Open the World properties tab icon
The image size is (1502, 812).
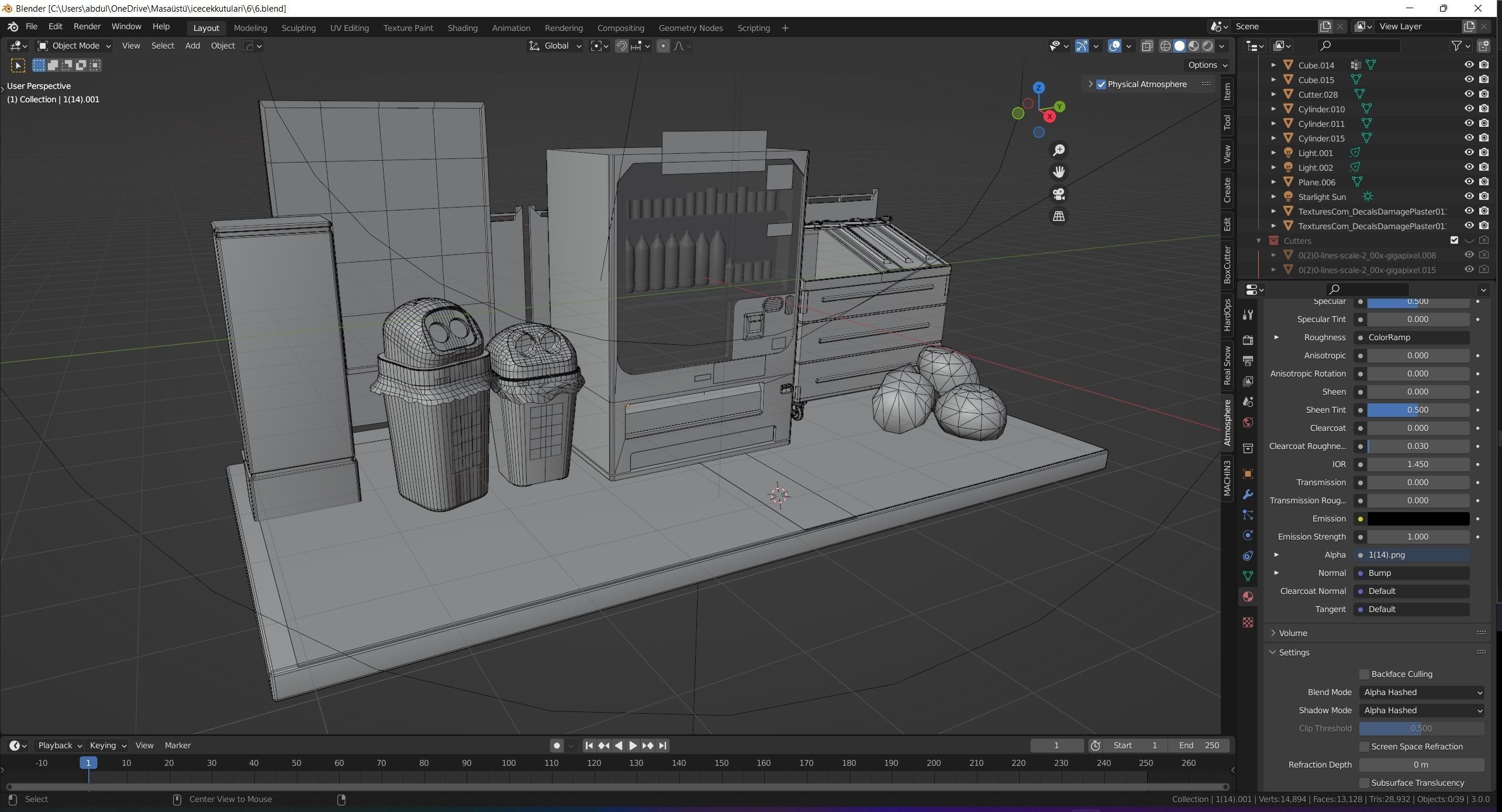click(1248, 422)
